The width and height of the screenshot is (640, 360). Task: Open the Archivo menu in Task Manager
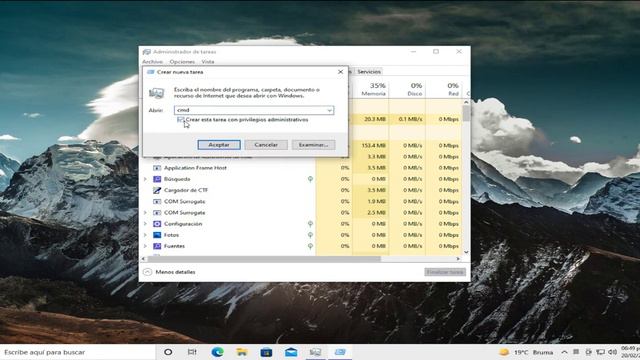[x=152, y=62]
